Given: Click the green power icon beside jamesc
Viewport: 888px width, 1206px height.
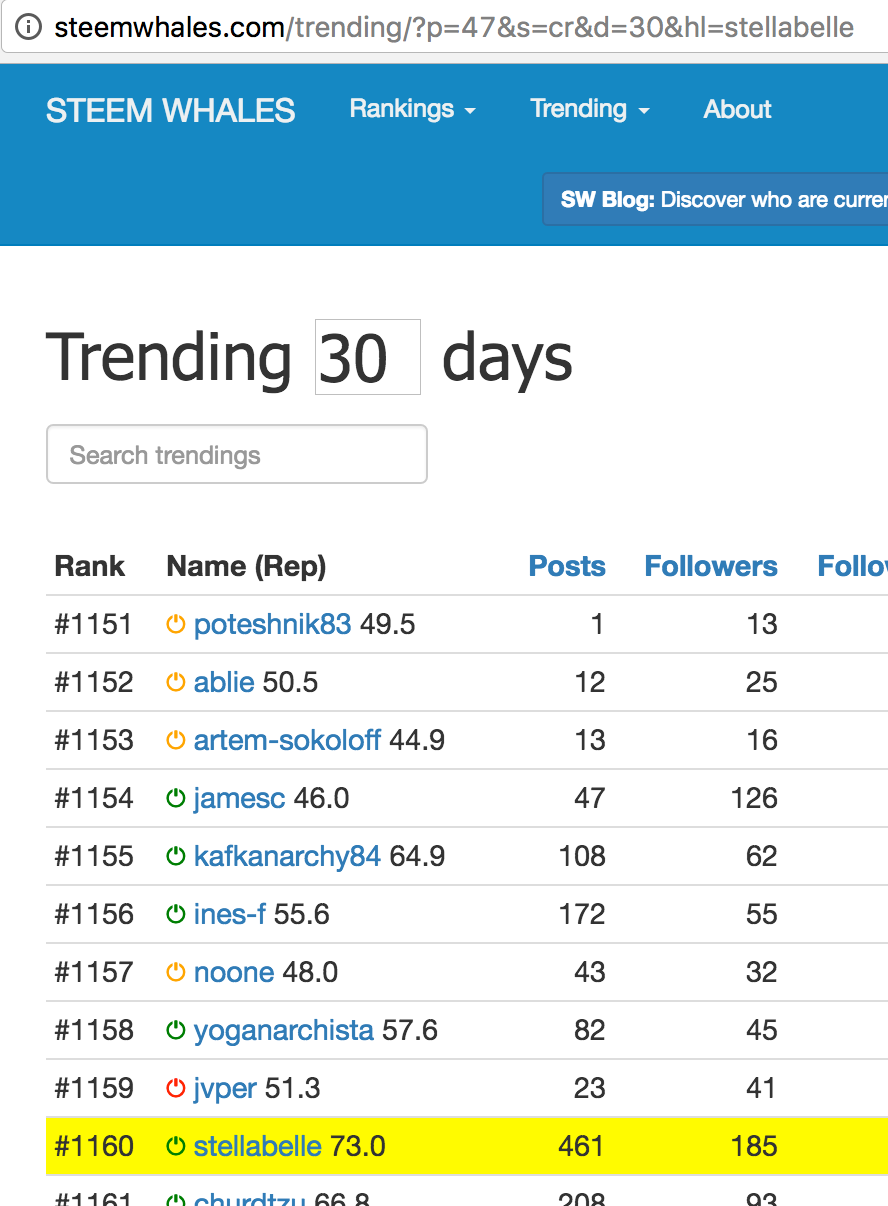Looking at the screenshot, I should pos(176,799).
